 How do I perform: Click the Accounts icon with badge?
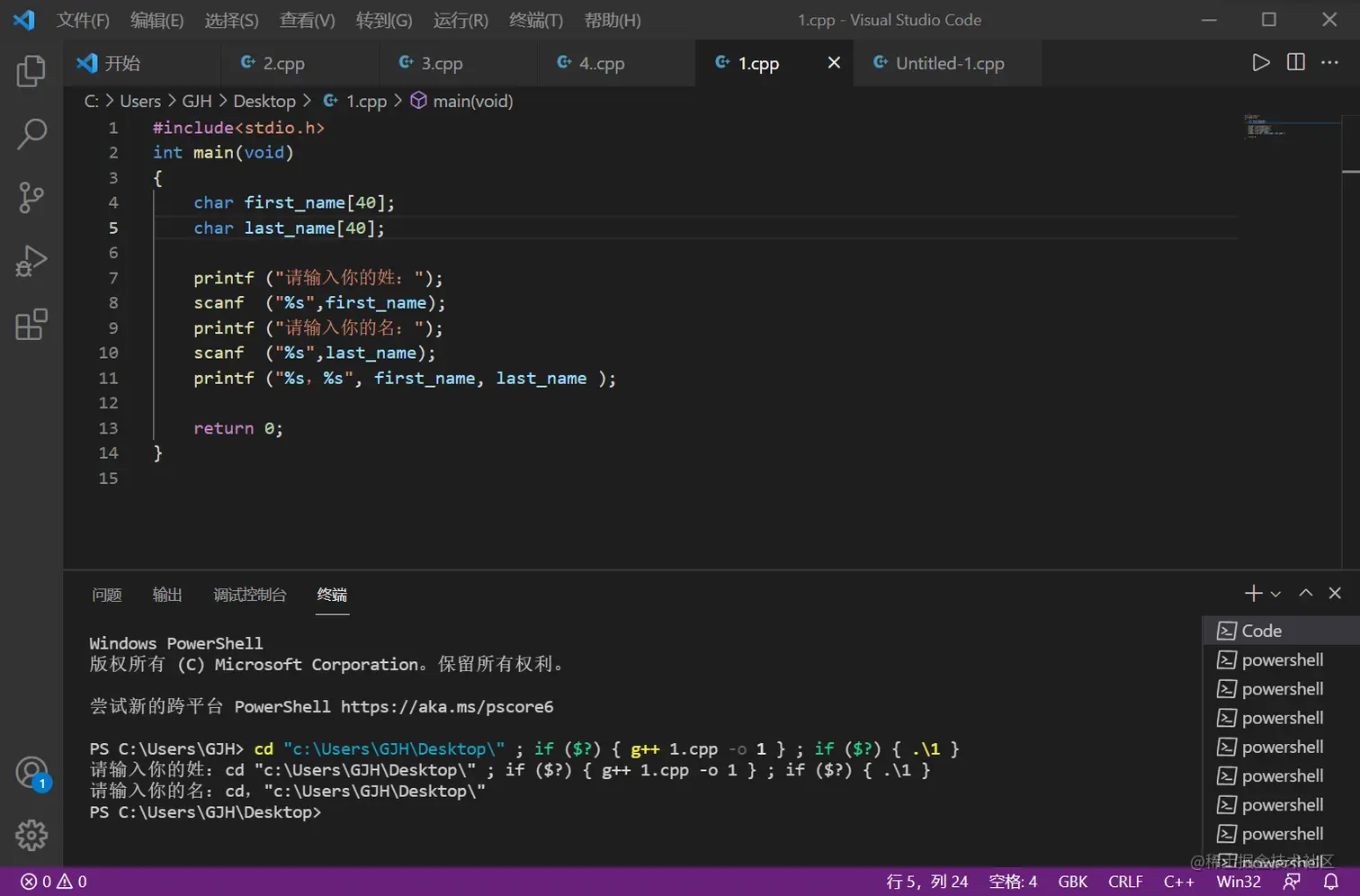tap(31, 773)
